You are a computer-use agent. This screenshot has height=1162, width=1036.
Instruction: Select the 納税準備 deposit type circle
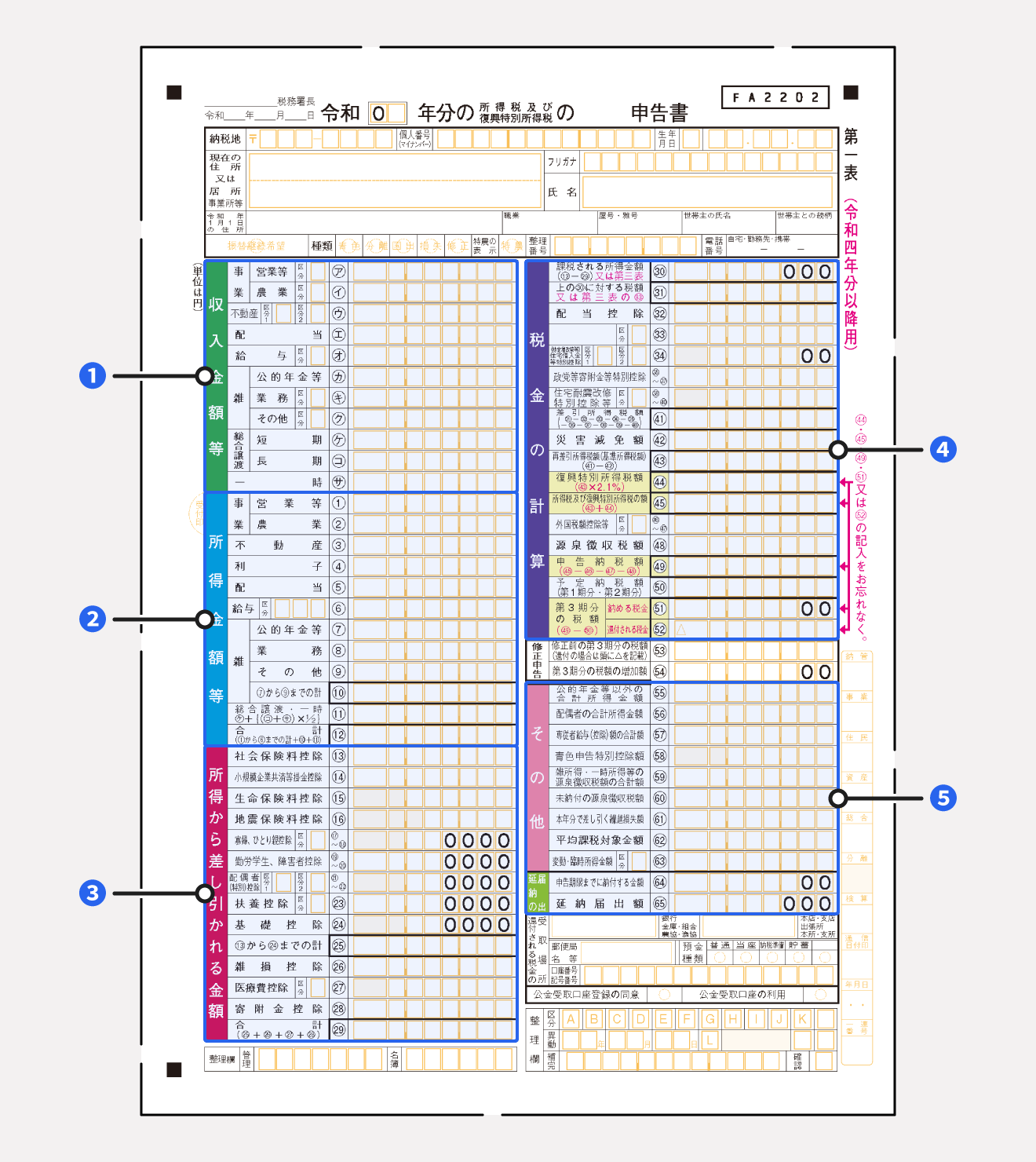coord(772,958)
